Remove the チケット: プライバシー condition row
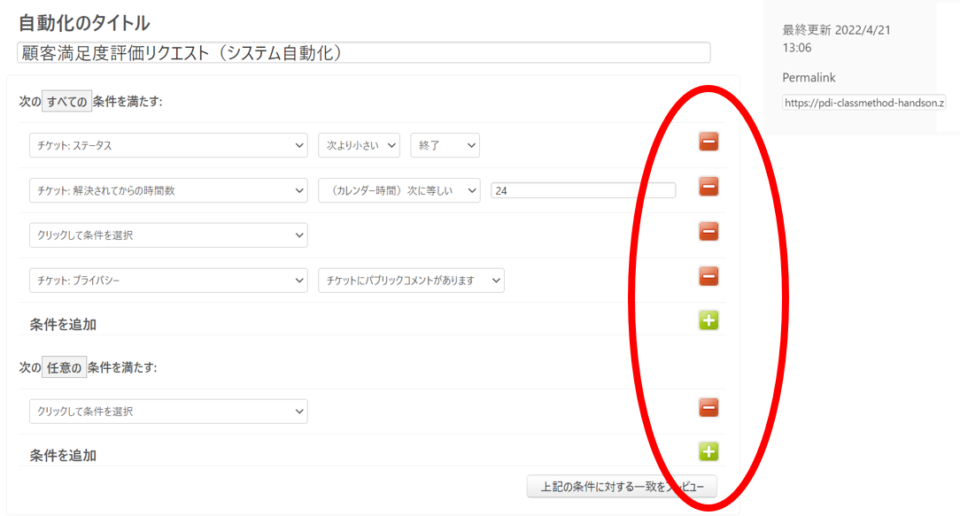 coord(708,277)
